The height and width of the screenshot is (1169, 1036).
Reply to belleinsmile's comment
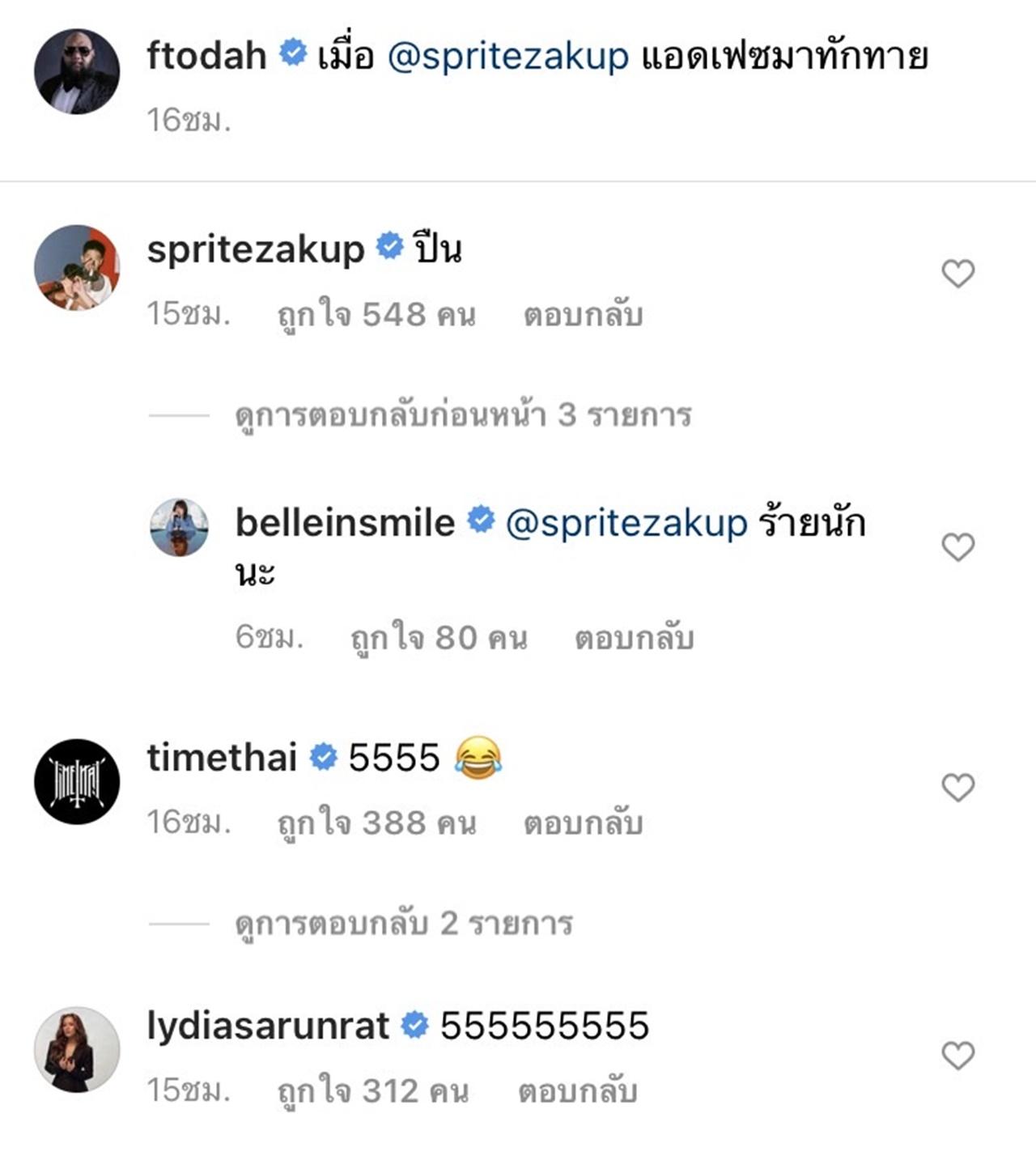[x=634, y=639]
